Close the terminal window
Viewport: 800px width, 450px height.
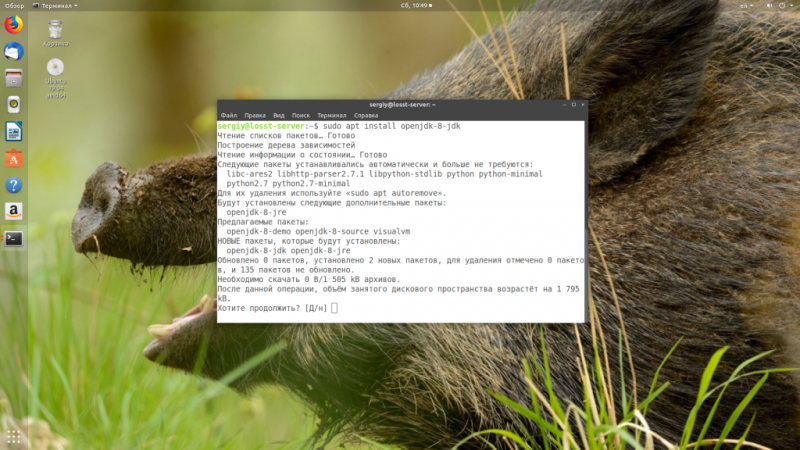[583, 105]
